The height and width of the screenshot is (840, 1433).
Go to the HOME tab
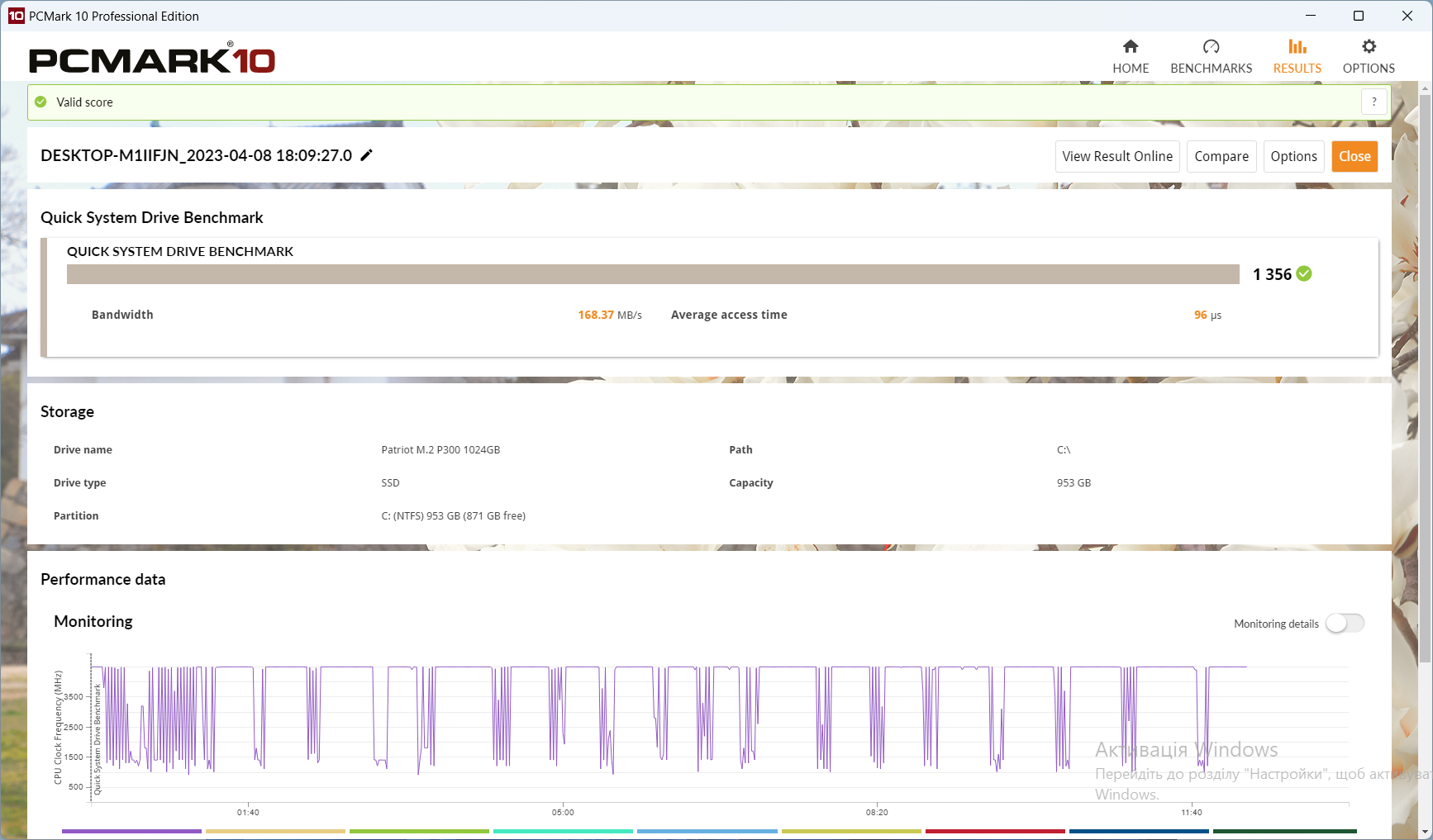coord(1130,57)
